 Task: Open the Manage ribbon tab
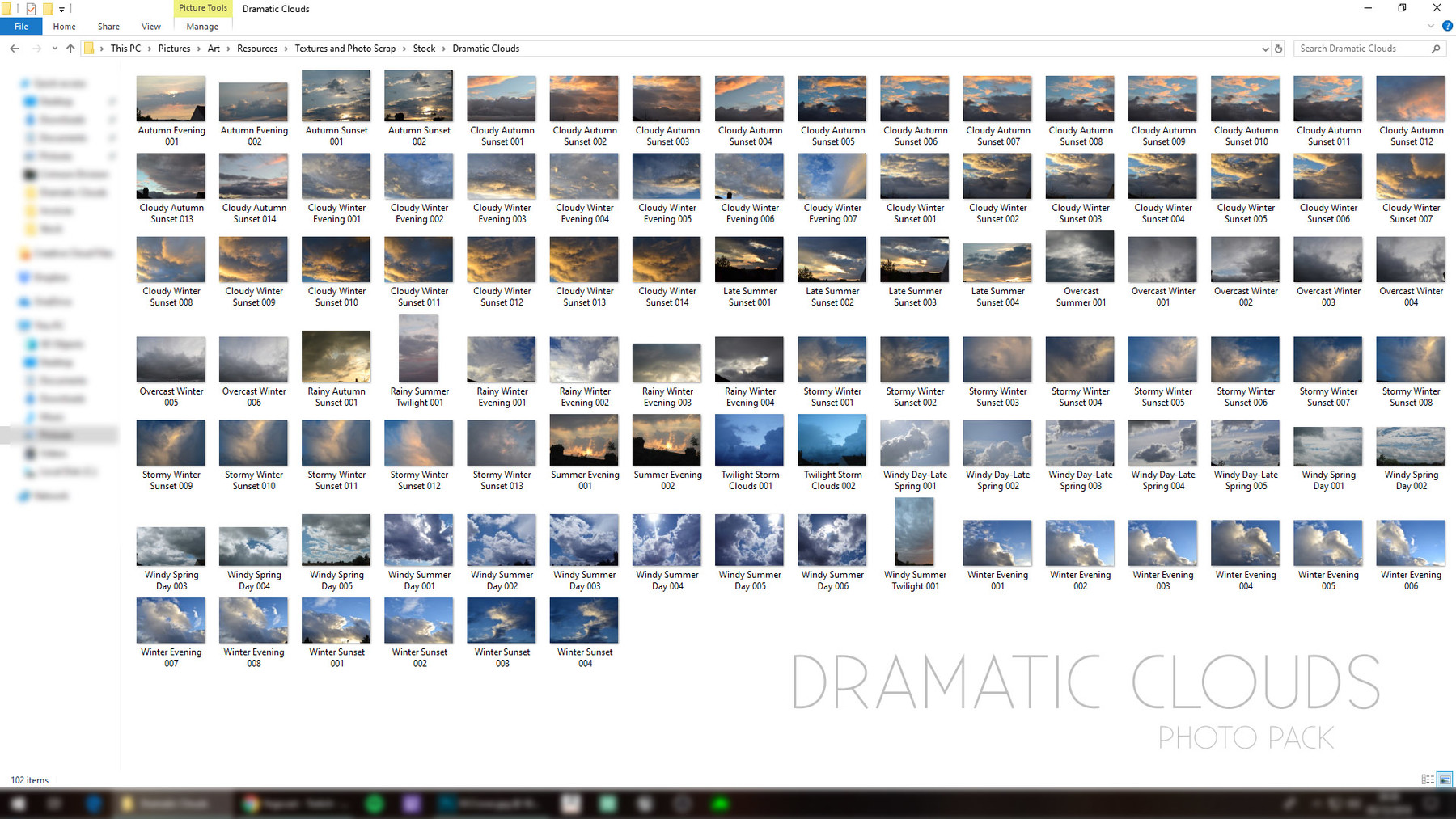point(202,27)
